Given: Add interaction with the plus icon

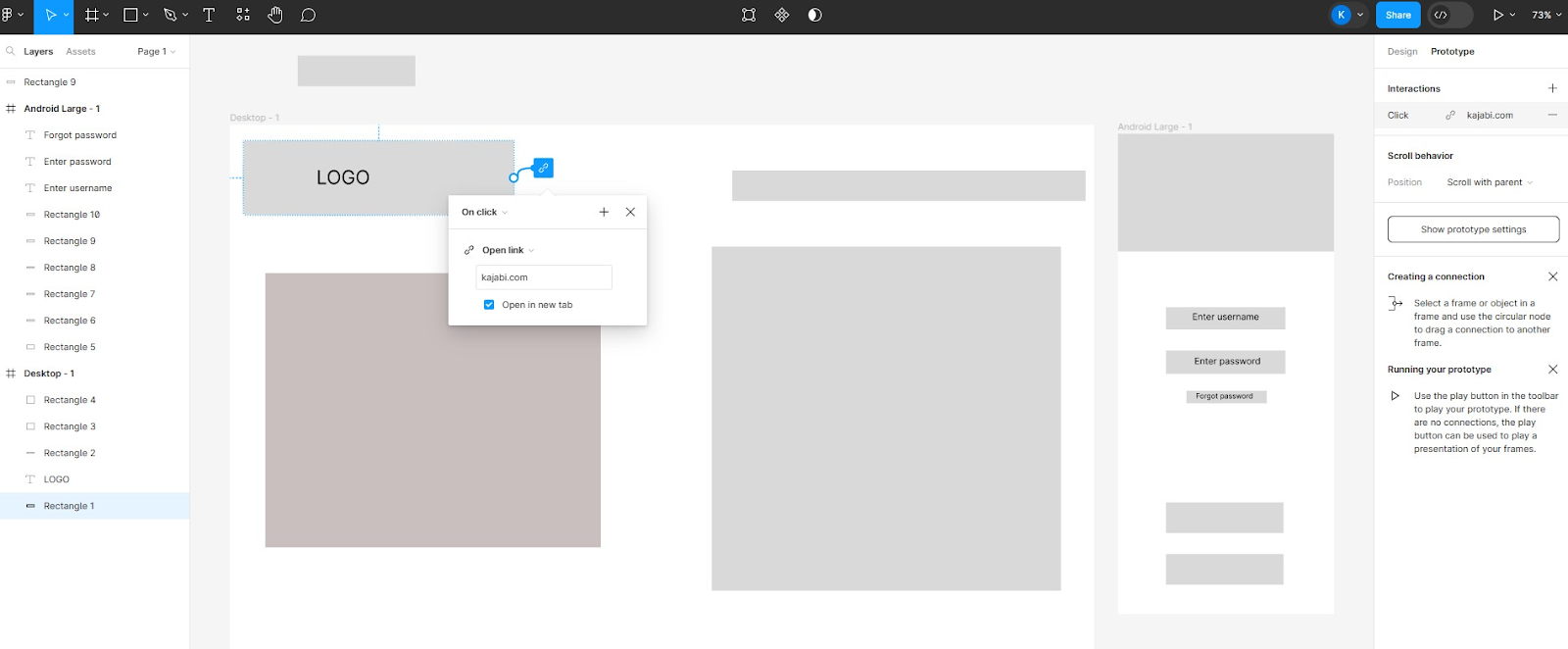Looking at the screenshot, I should tap(1552, 88).
